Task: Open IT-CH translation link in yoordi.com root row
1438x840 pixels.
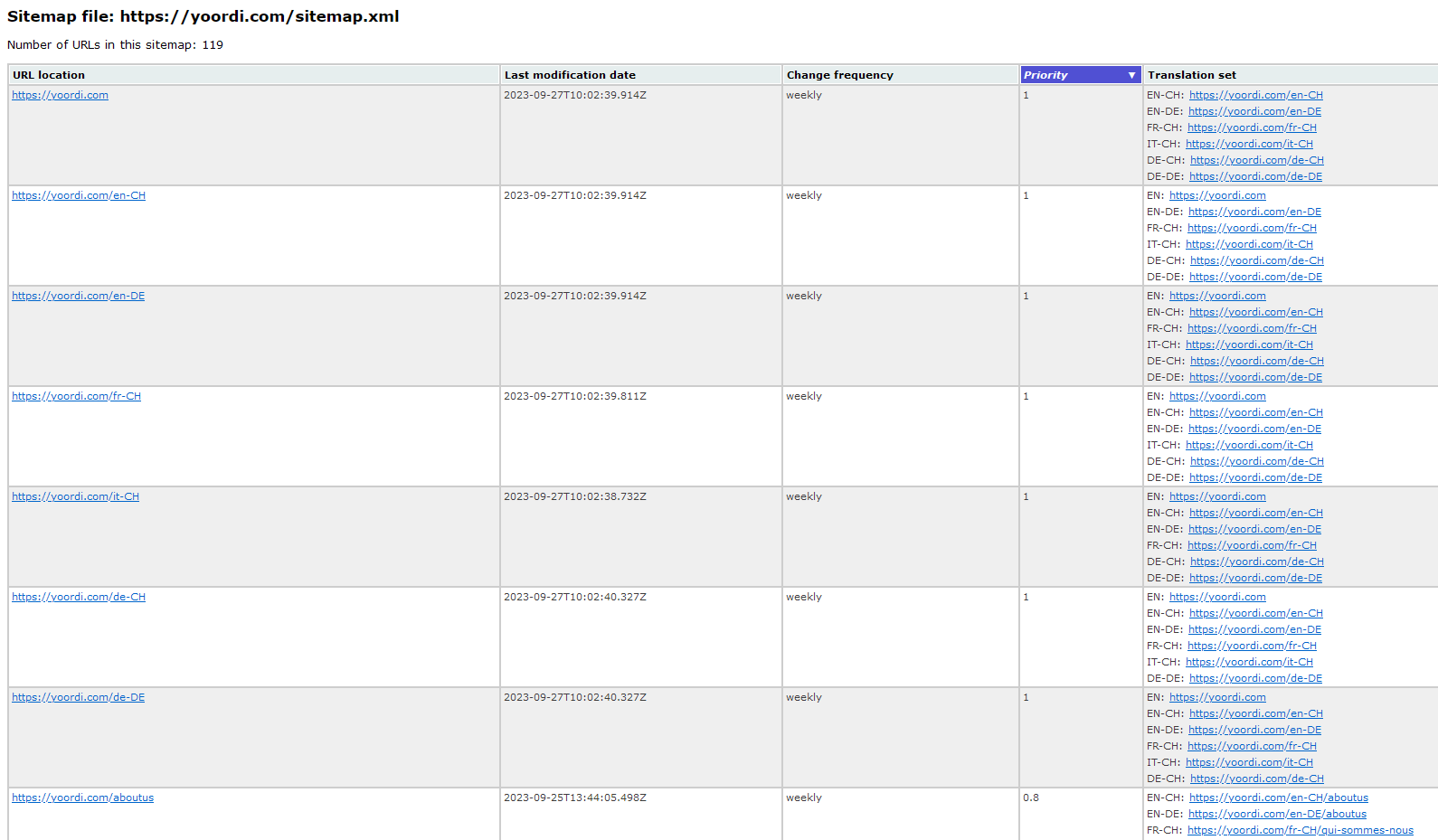Action: pos(1249,144)
